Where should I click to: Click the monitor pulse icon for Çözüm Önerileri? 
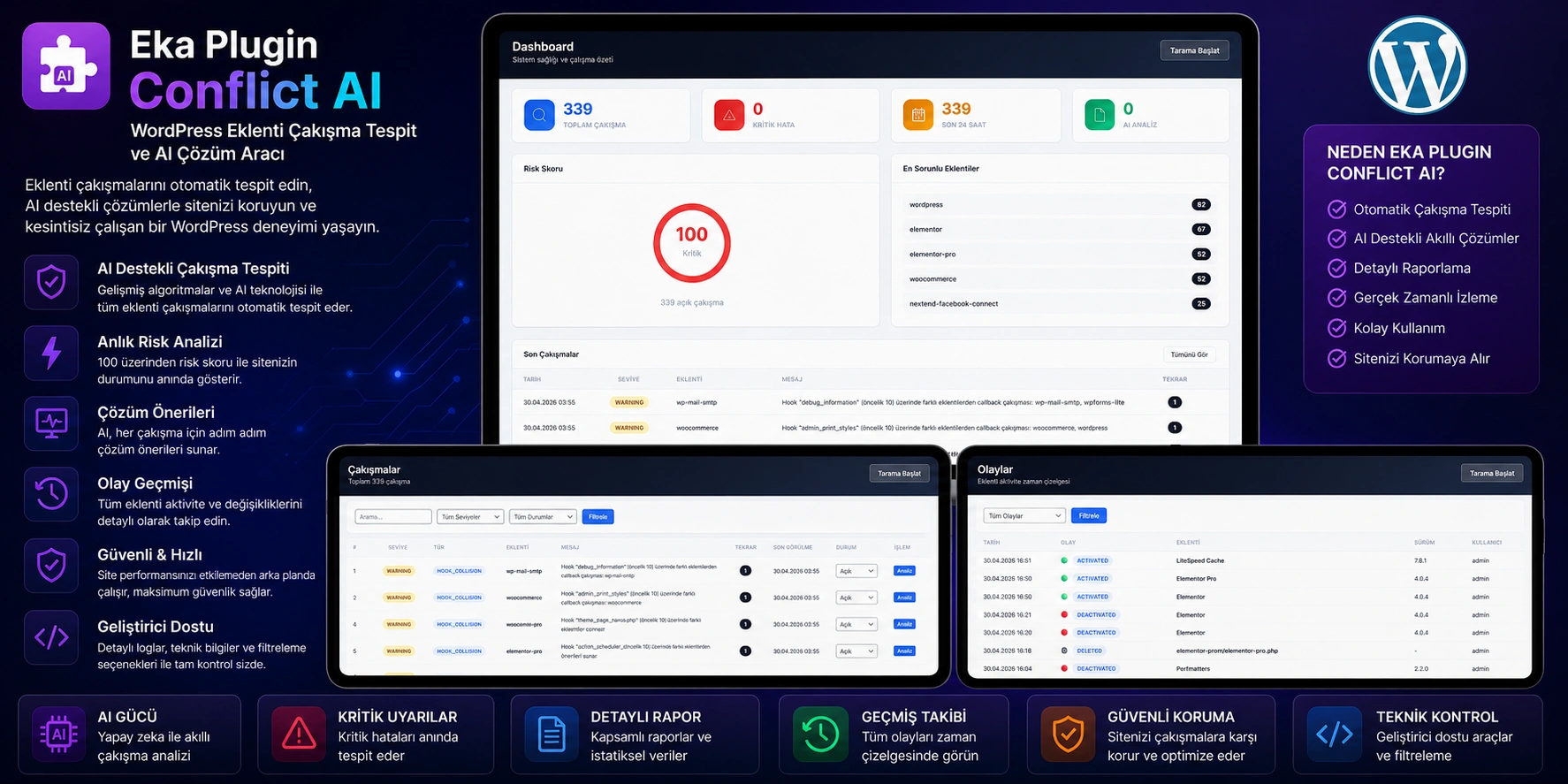[51, 423]
